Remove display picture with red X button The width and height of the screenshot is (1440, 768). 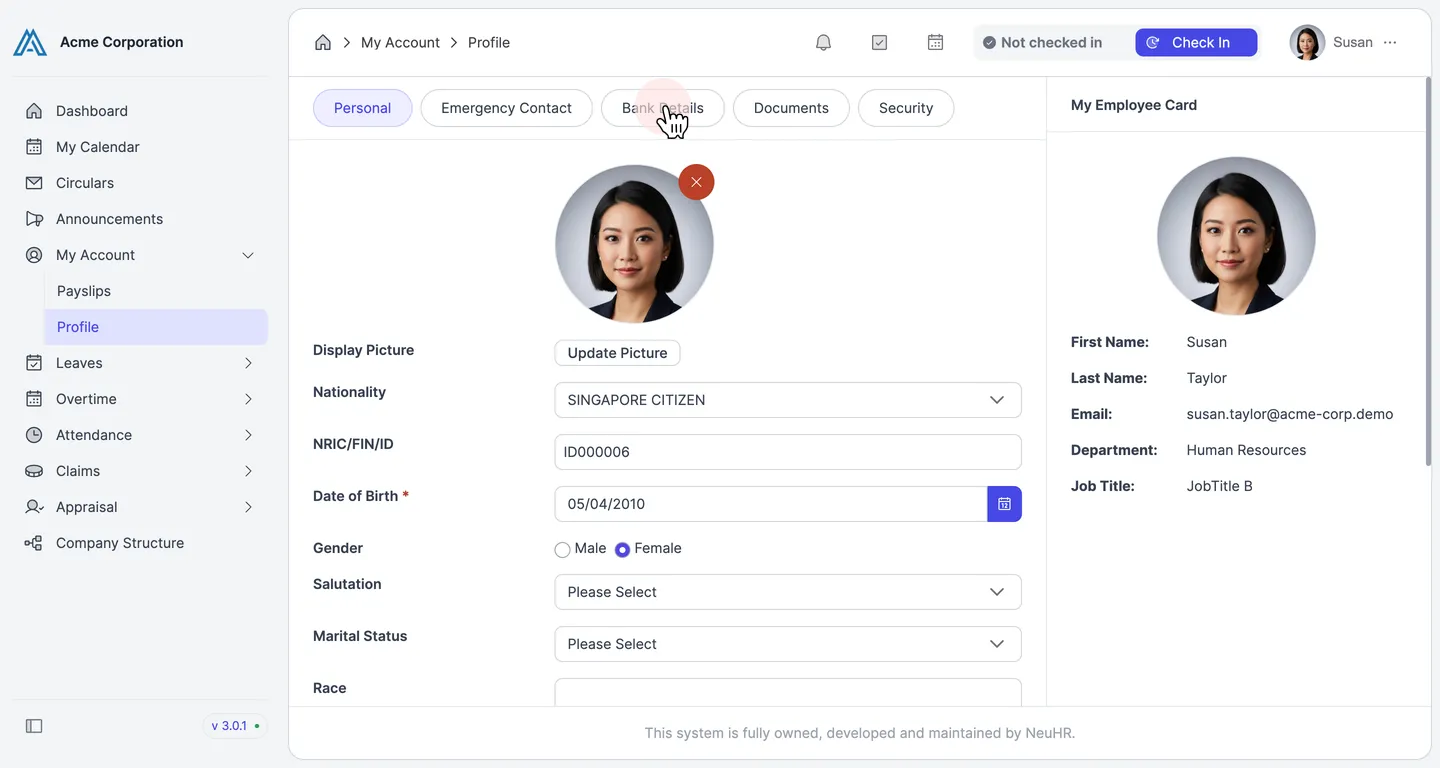696,182
